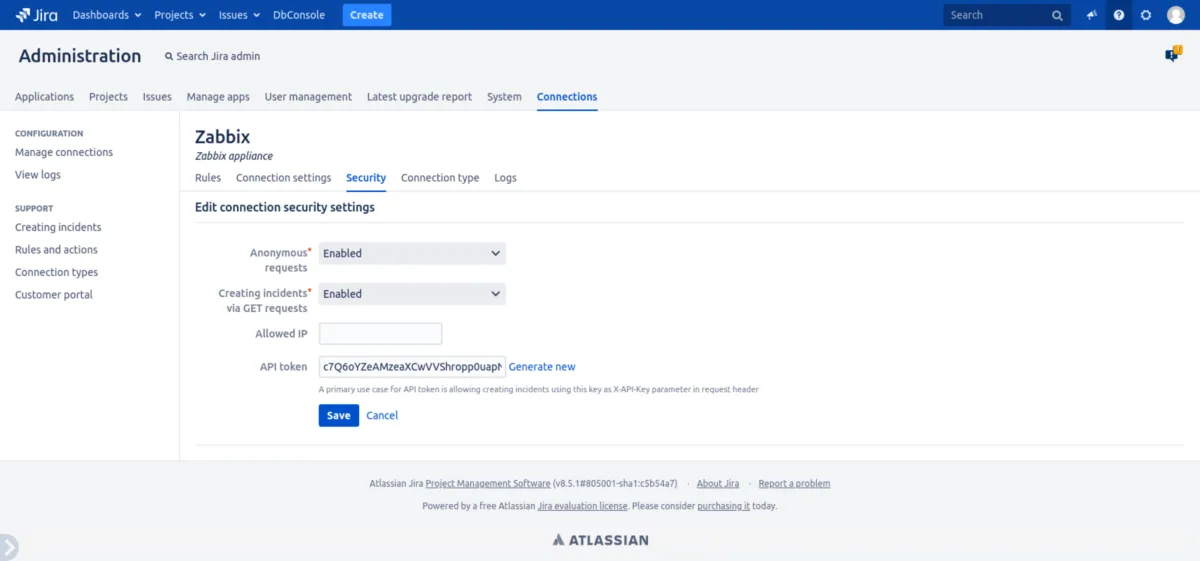The height and width of the screenshot is (561, 1200).
Task: Click the Zabbix heading text
Action: tap(222, 137)
